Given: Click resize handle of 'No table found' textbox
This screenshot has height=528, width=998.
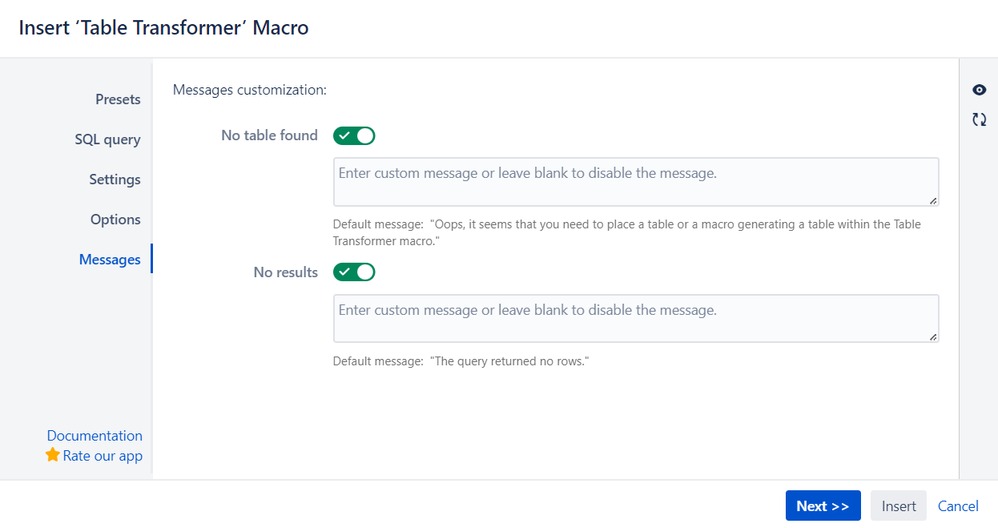Looking at the screenshot, I should pyautogui.click(x=933, y=200).
